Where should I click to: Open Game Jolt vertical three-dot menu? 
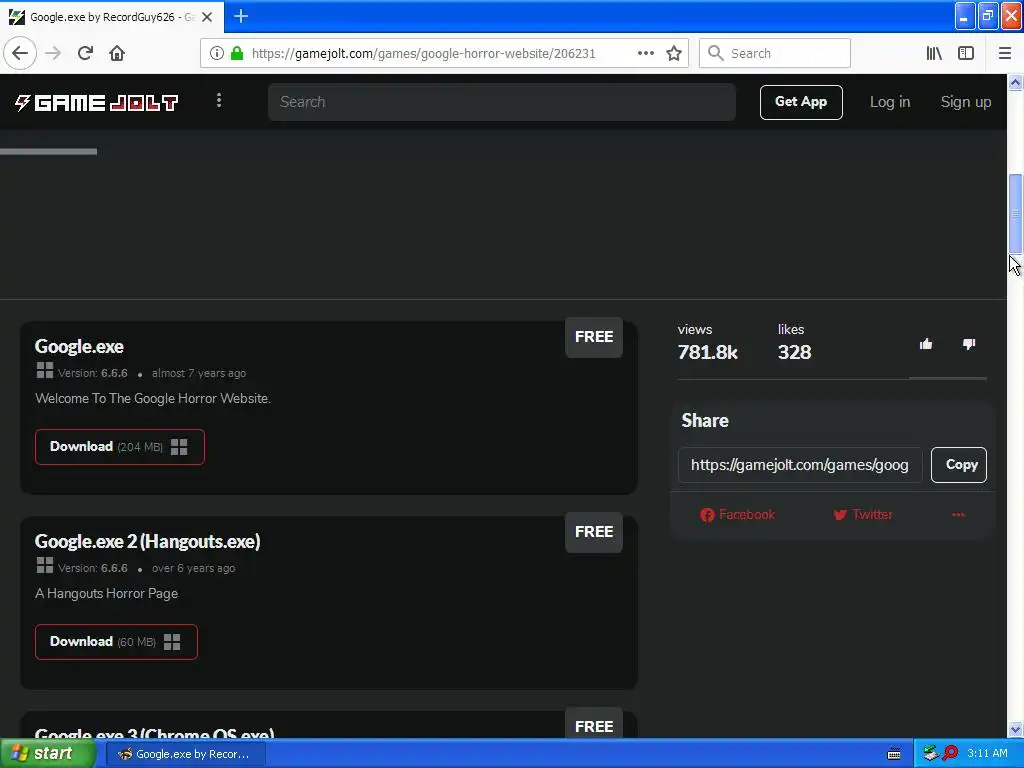219,101
